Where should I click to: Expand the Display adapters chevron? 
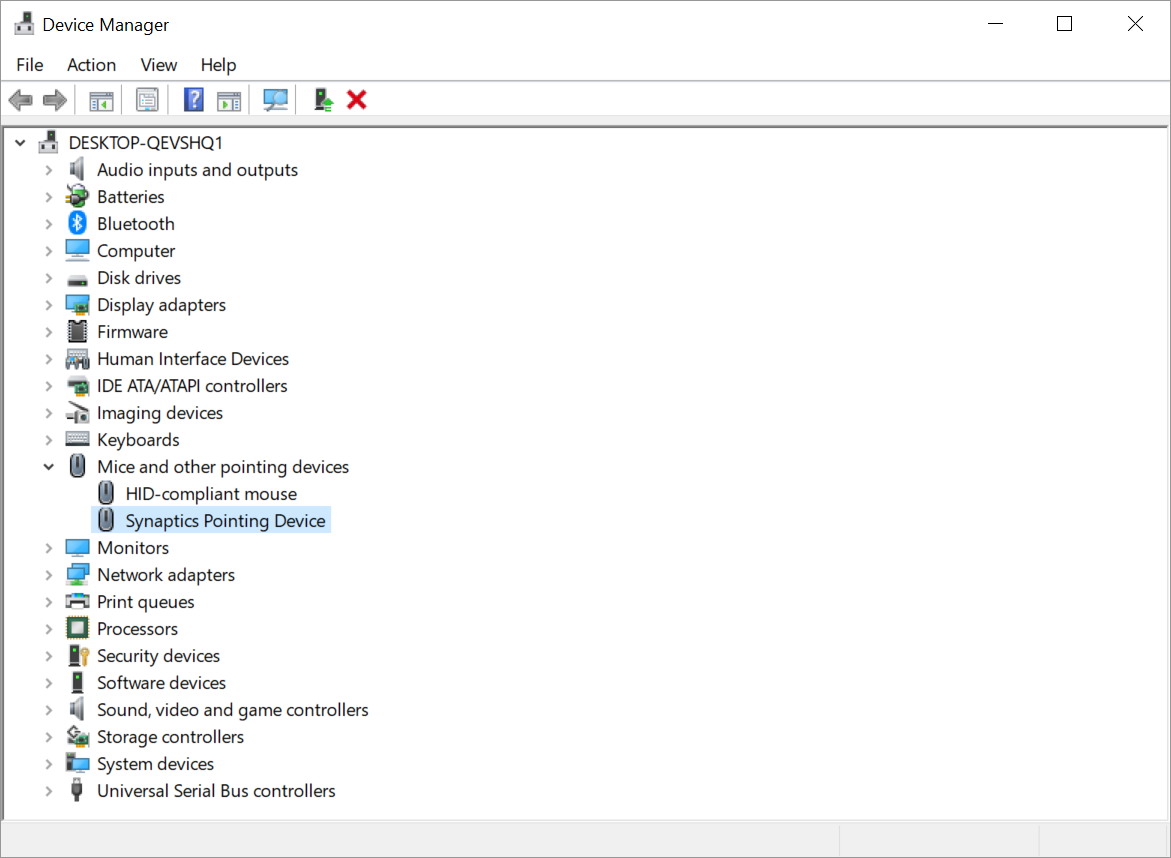[x=49, y=305]
